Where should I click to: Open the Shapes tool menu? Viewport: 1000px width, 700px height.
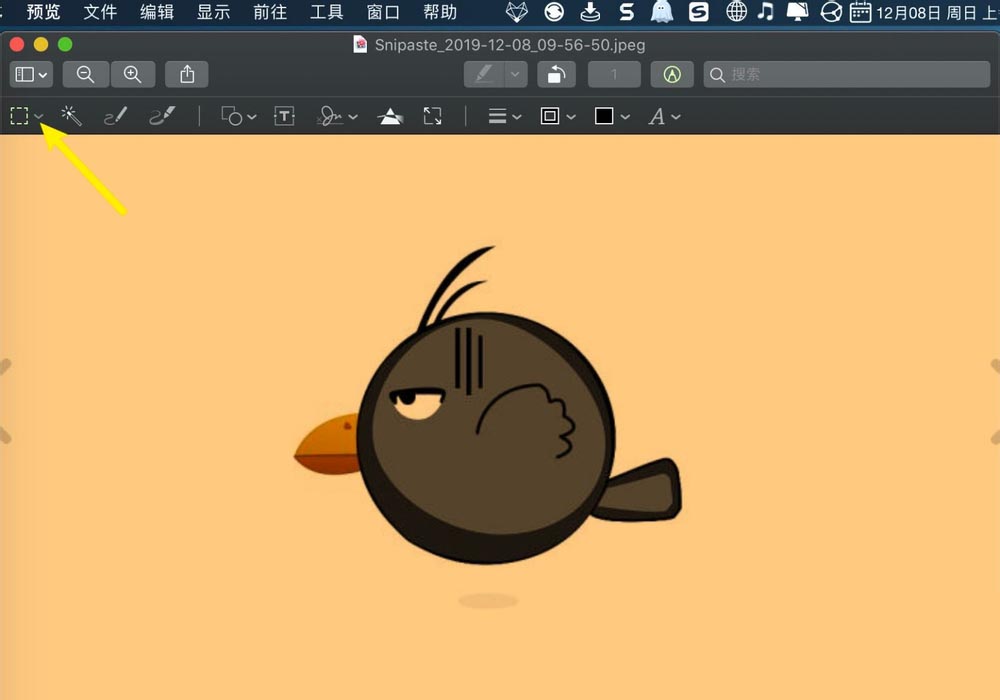(x=239, y=116)
